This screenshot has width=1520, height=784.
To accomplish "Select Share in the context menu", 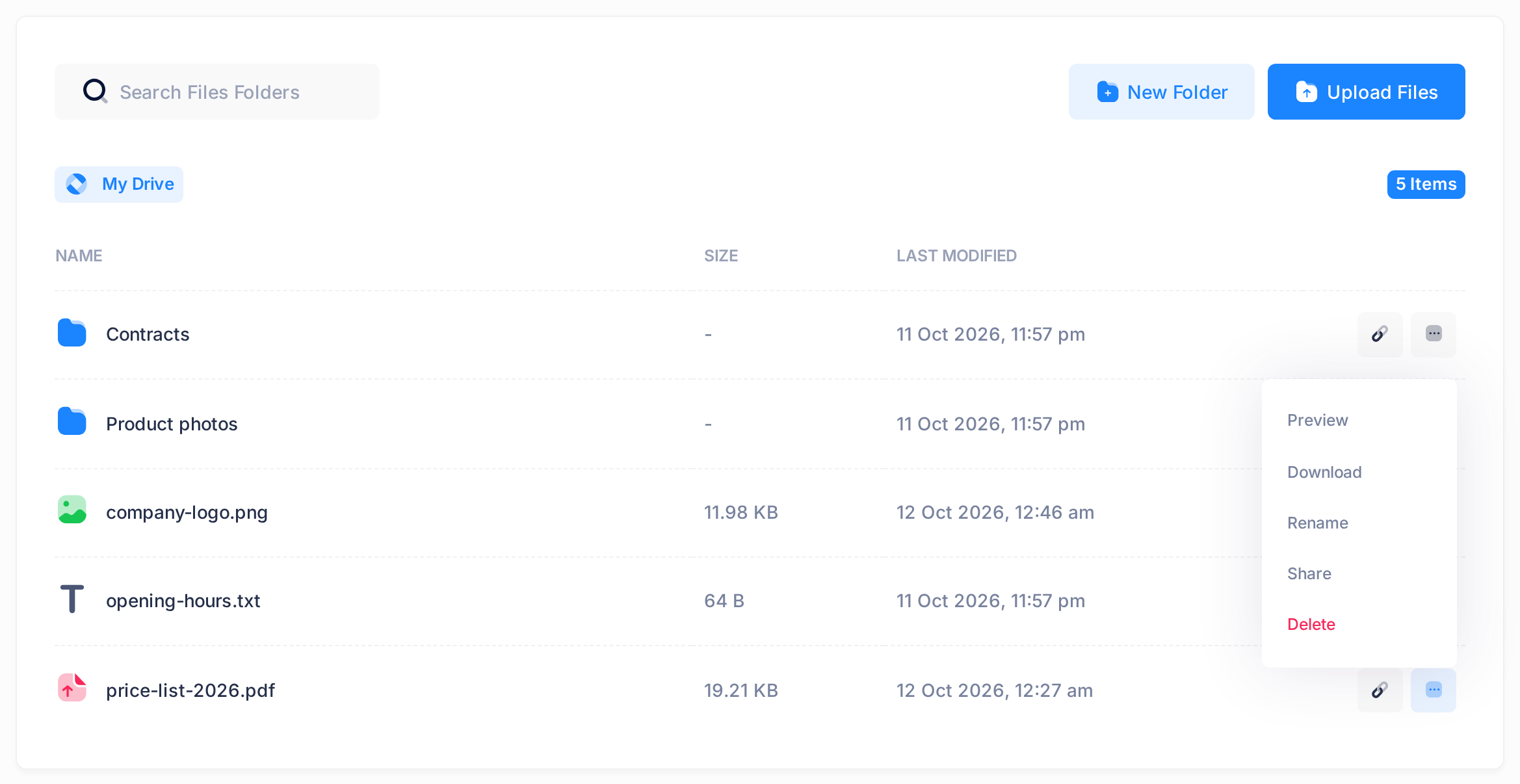I will click(x=1309, y=574).
